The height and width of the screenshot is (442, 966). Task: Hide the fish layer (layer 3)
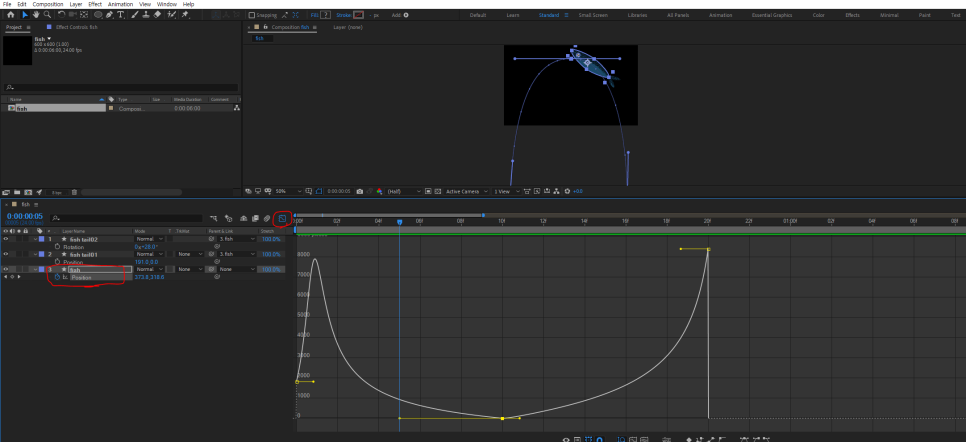[6, 269]
